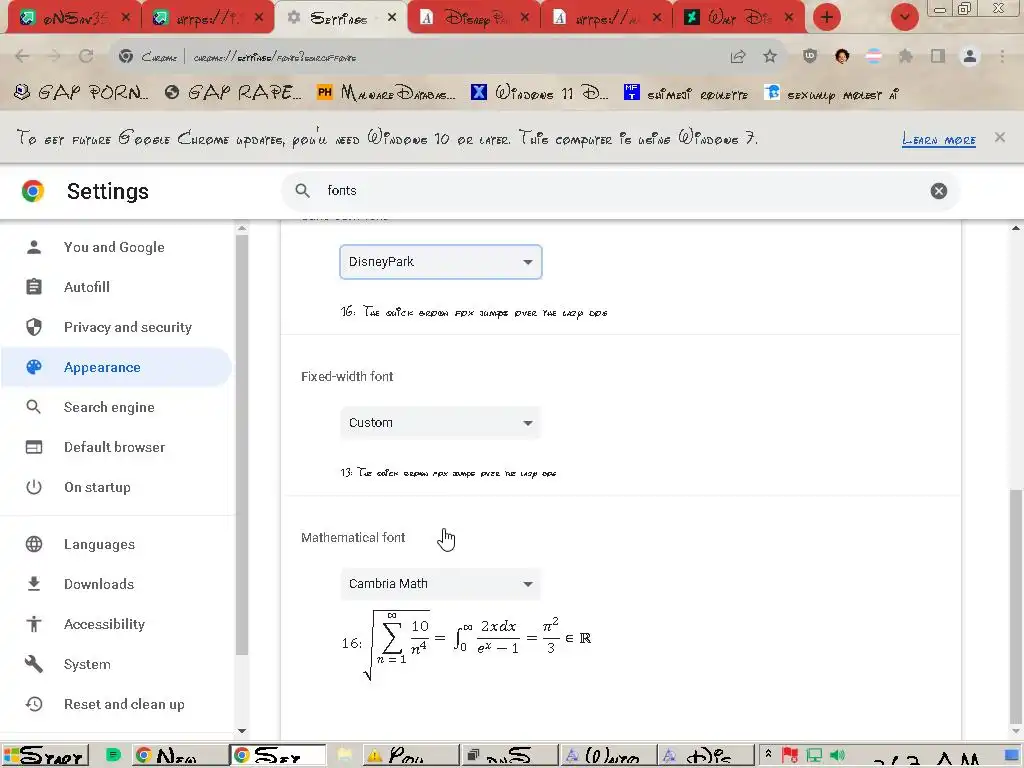Open the warning triangle taskbar window
Image resolution: width=1024 pixels, height=768 pixels.
point(411,756)
